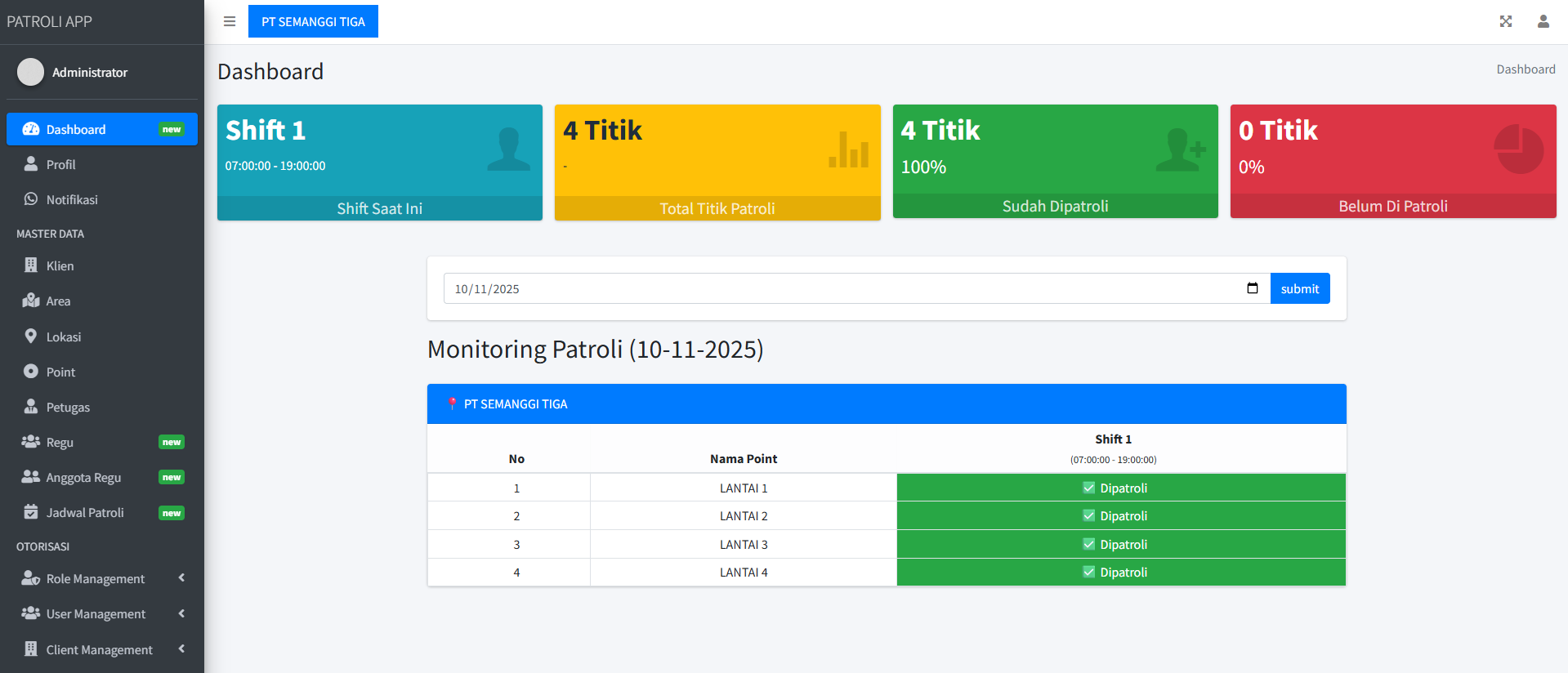1568x673 pixels.
Task: Click the Lokasi map pin icon
Action: [31, 336]
